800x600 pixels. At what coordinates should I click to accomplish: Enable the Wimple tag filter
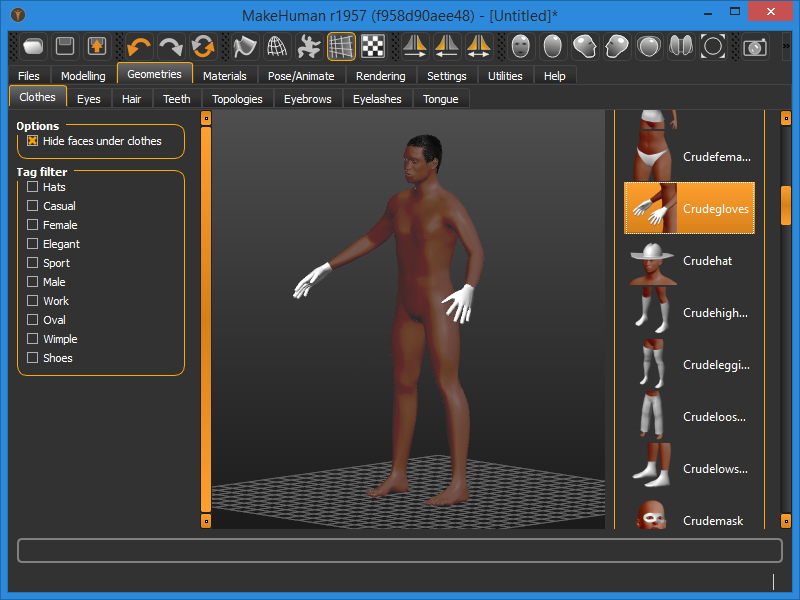[33, 339]
